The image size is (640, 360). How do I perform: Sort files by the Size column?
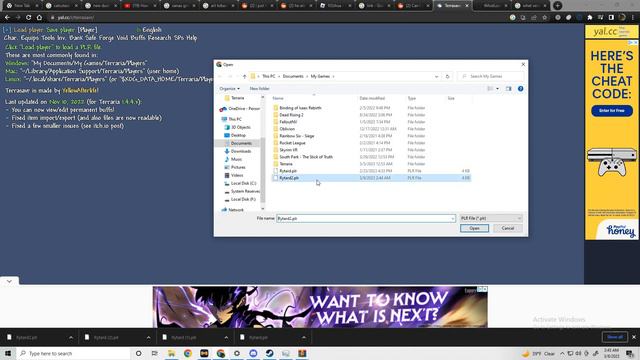[x=451, y=98]
